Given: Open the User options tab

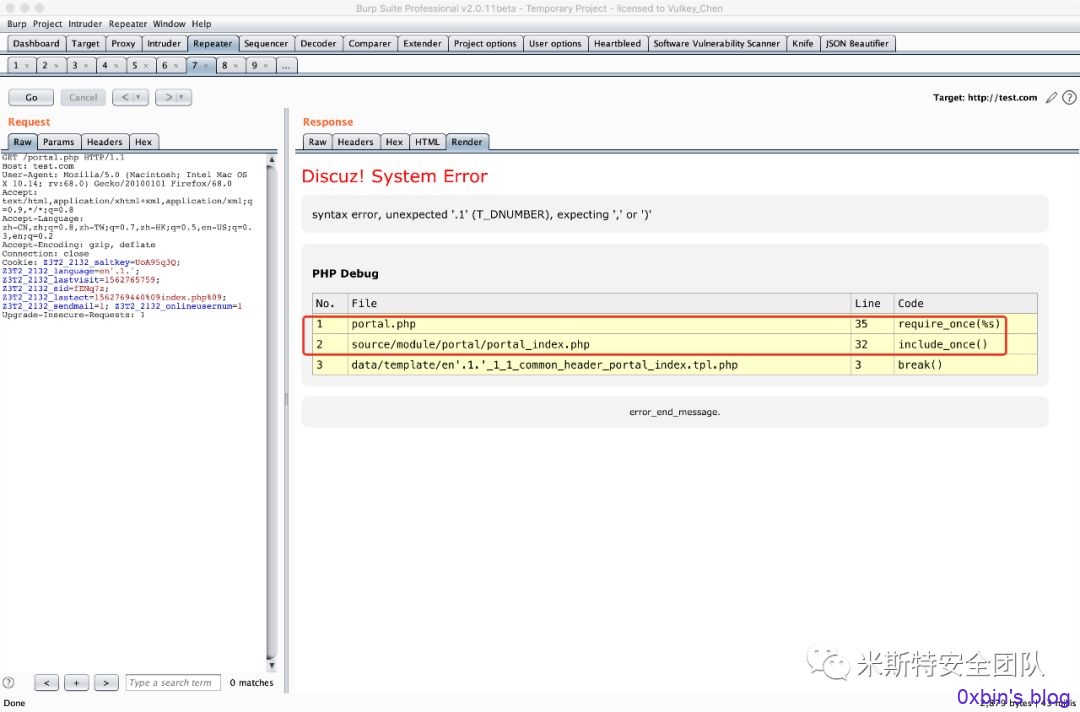Looking at the screenshot, I should point(556,43).
